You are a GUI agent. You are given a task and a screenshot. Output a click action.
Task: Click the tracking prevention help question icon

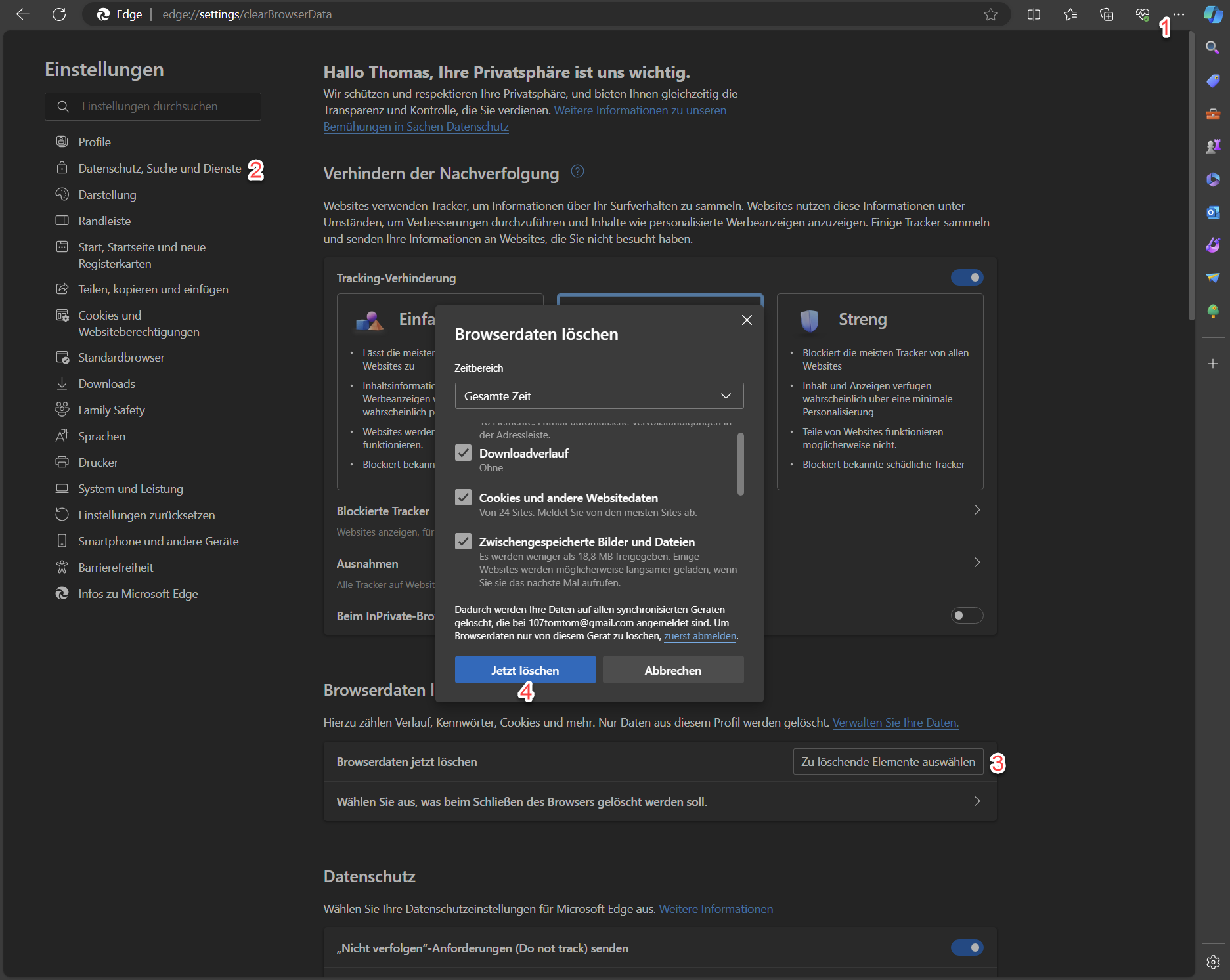pos(577,171)
